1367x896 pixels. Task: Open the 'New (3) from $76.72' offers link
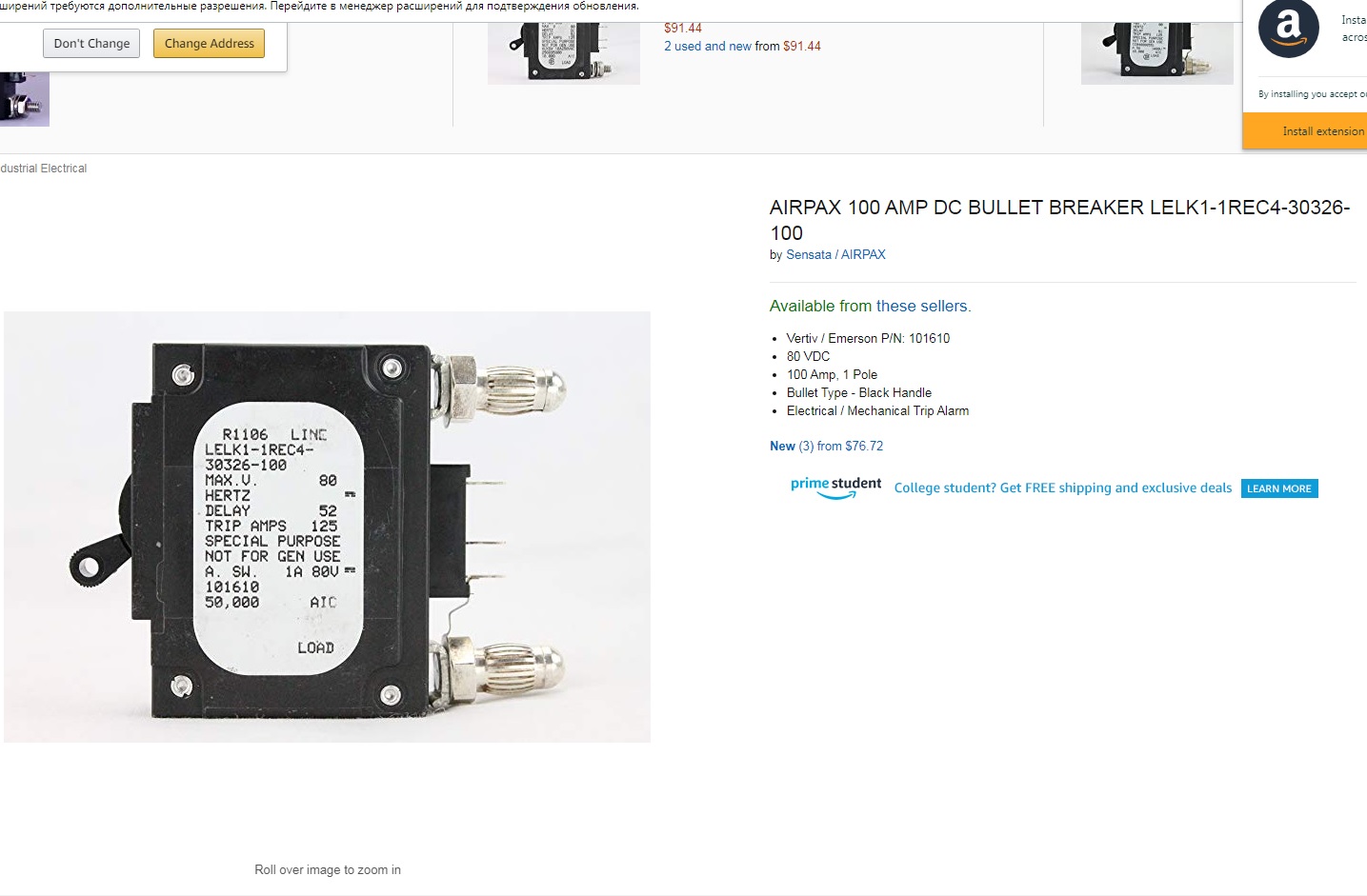pyautogui.click(x=826, y=446)
